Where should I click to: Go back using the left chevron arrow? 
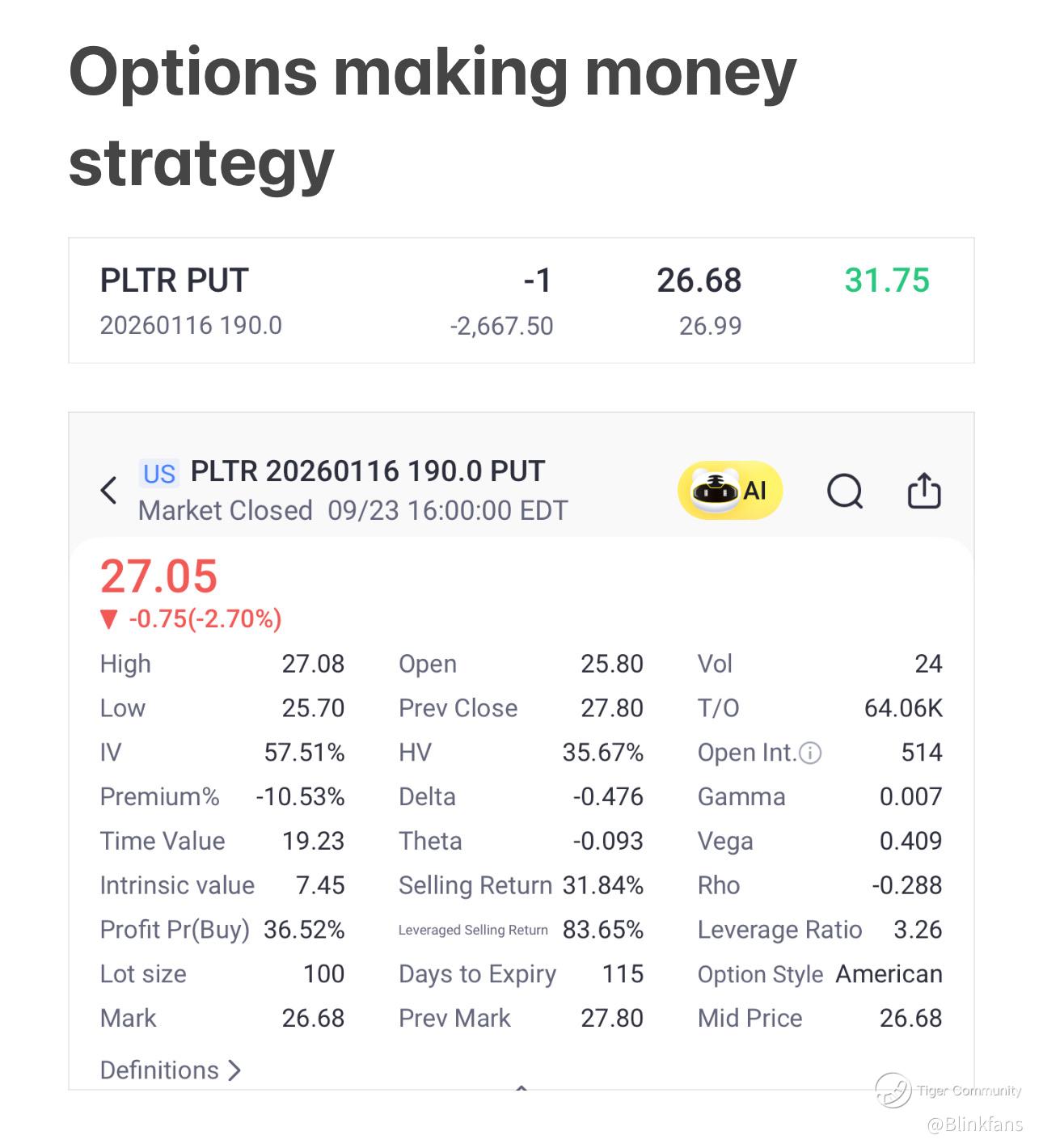(x=108, y=491)
